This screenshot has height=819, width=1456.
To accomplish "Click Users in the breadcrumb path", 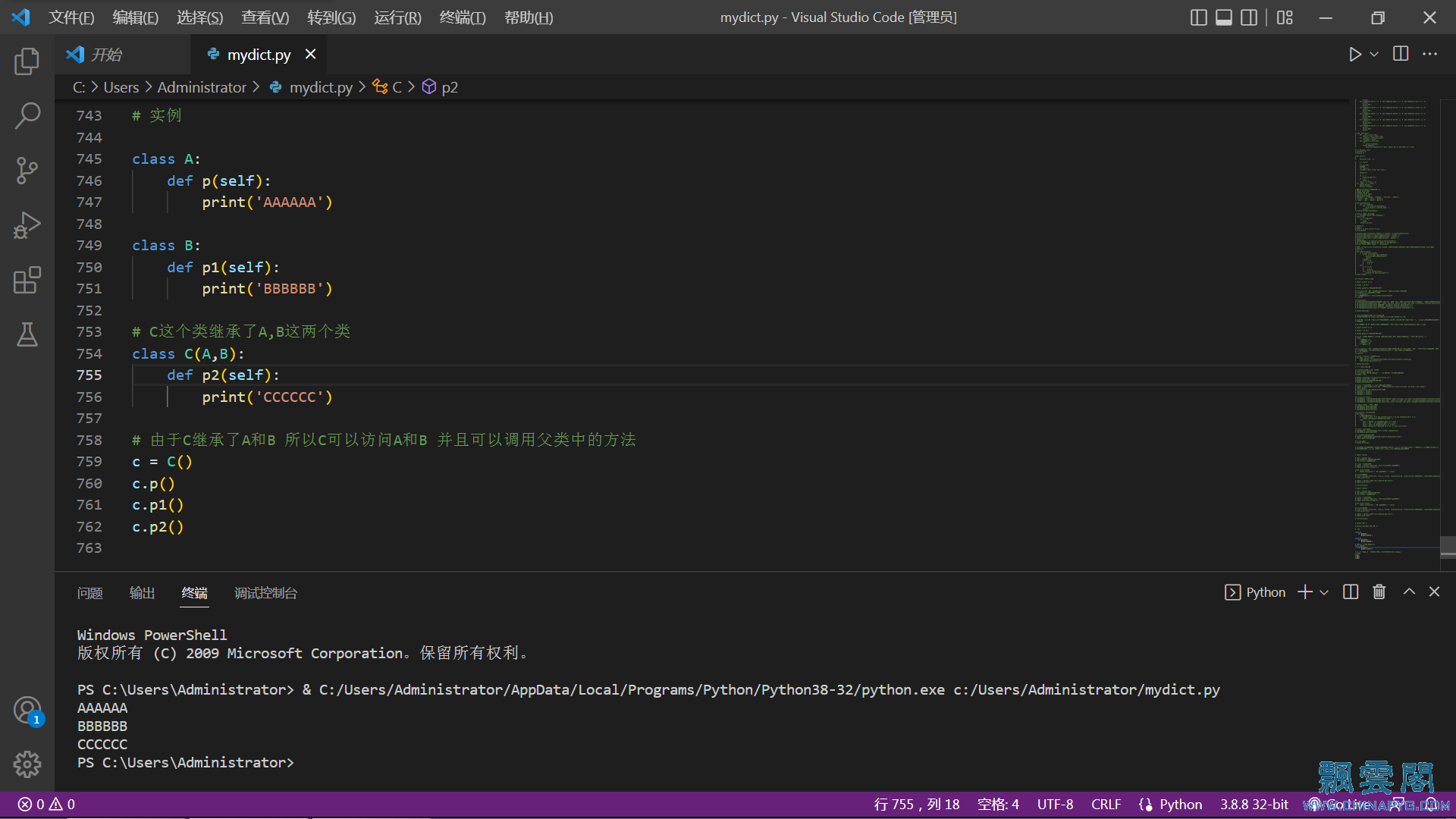I will tap(121, 87).
